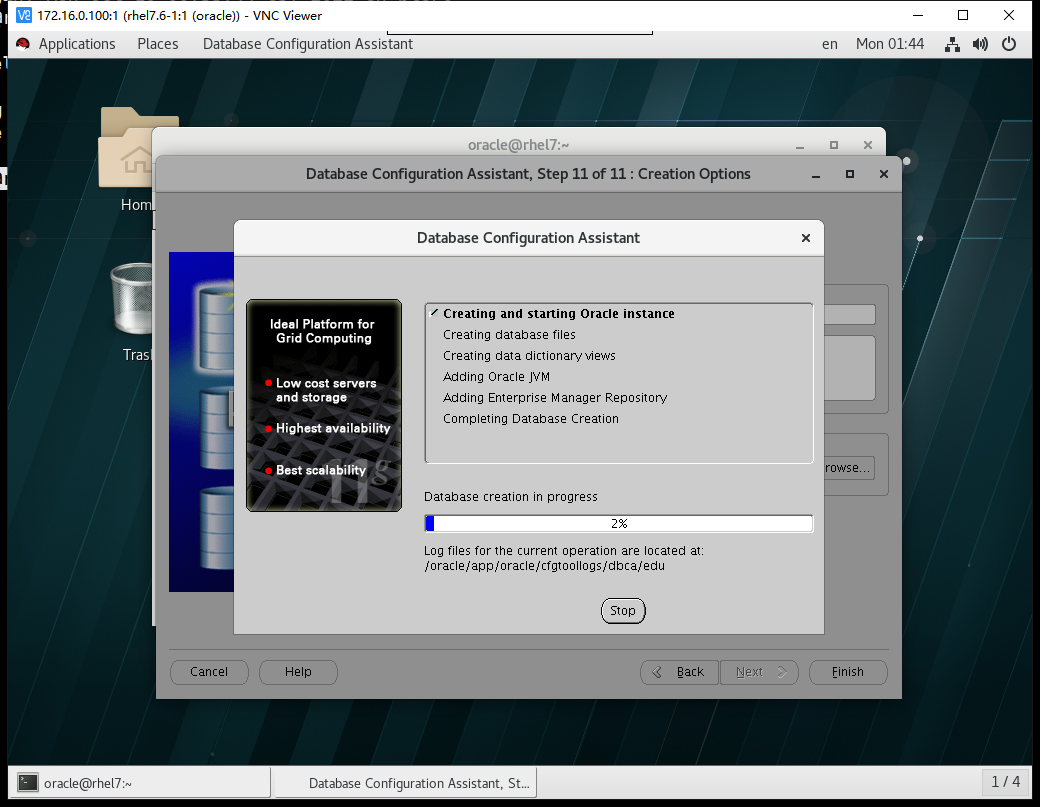Open Help in the wizard
Viewport: 1040px width, 807px height.
coord(298,672)
